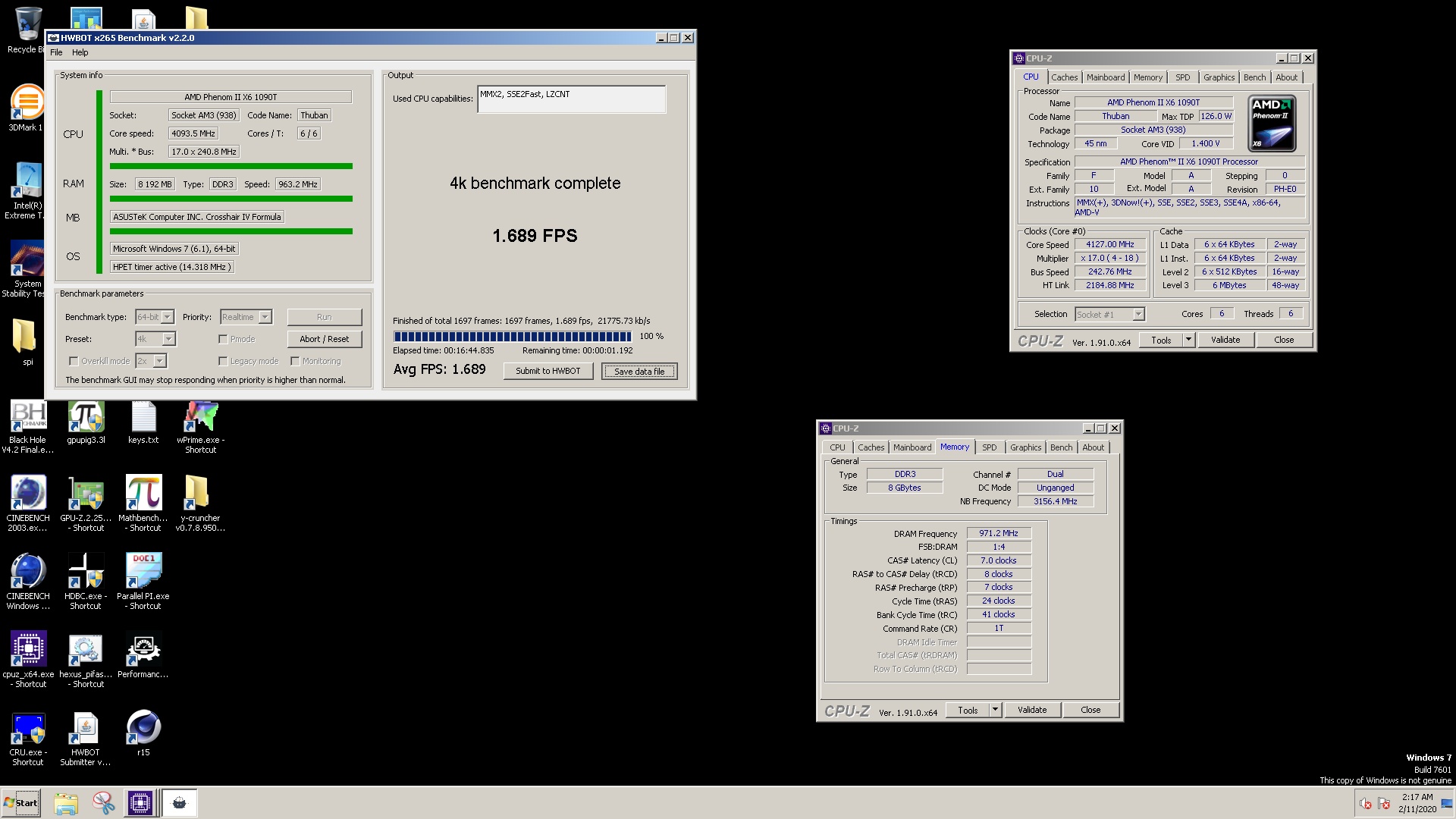Open the File menu in HWBOT x265

pyautogui.click(x=56, y=52)
